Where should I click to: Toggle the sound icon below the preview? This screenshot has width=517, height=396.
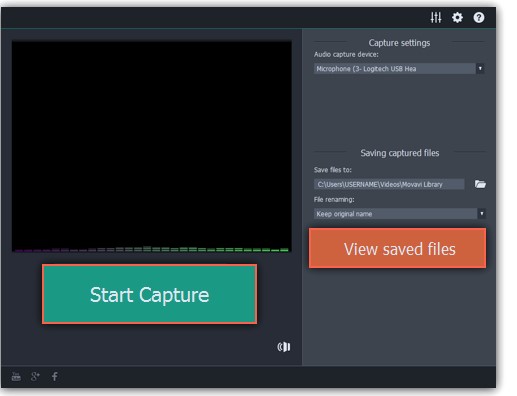coord(284,347)
